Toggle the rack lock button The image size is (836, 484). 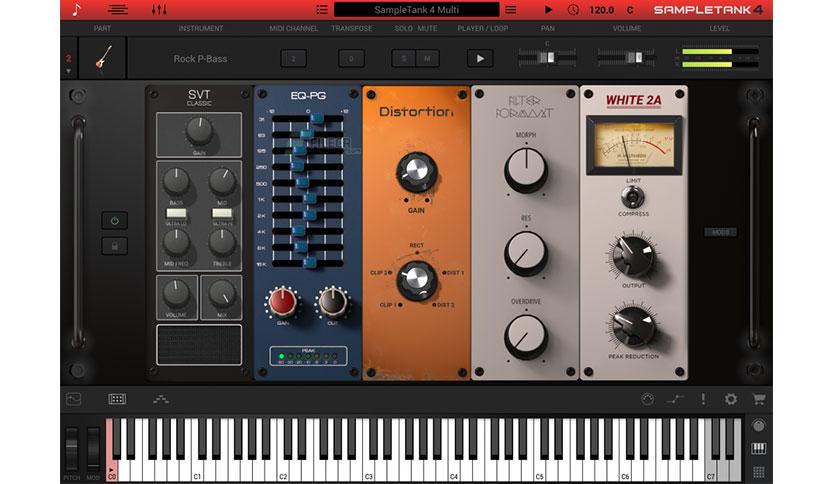115,246
